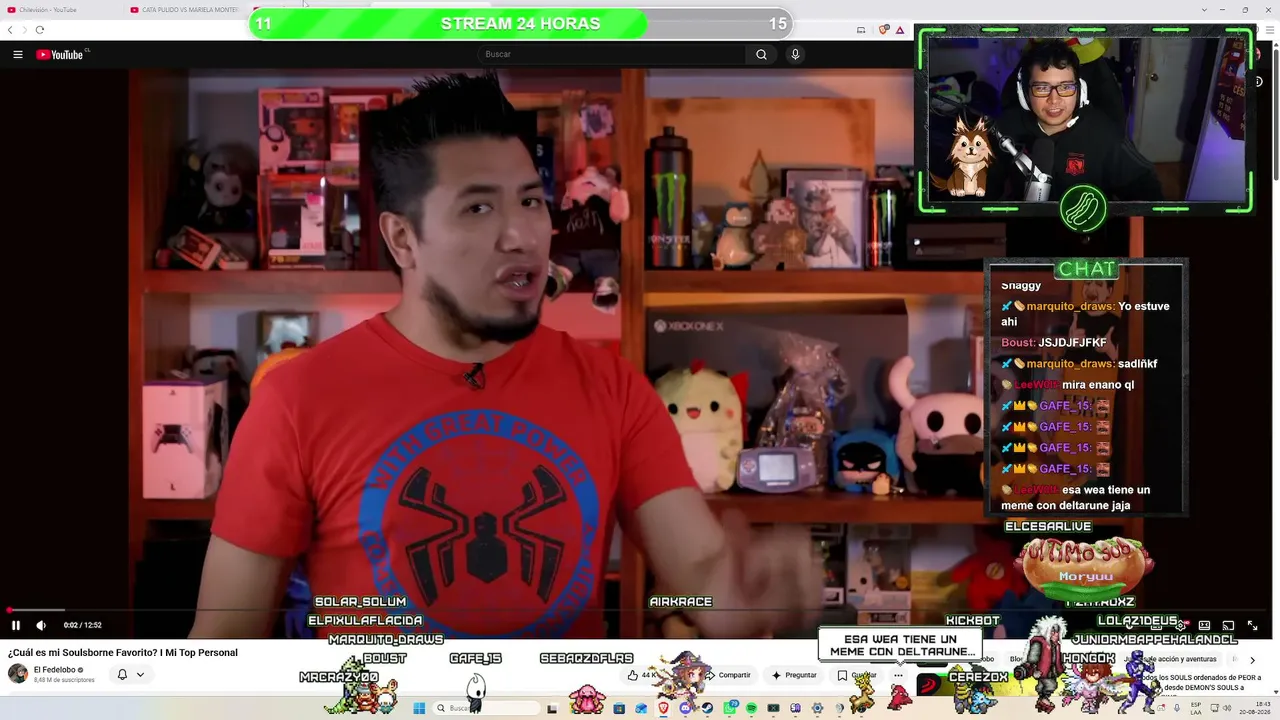Viewport: 1280px width, 720px height.
Task: Open Brave browser from the taskbar
Action: click(x=663, y=708)
